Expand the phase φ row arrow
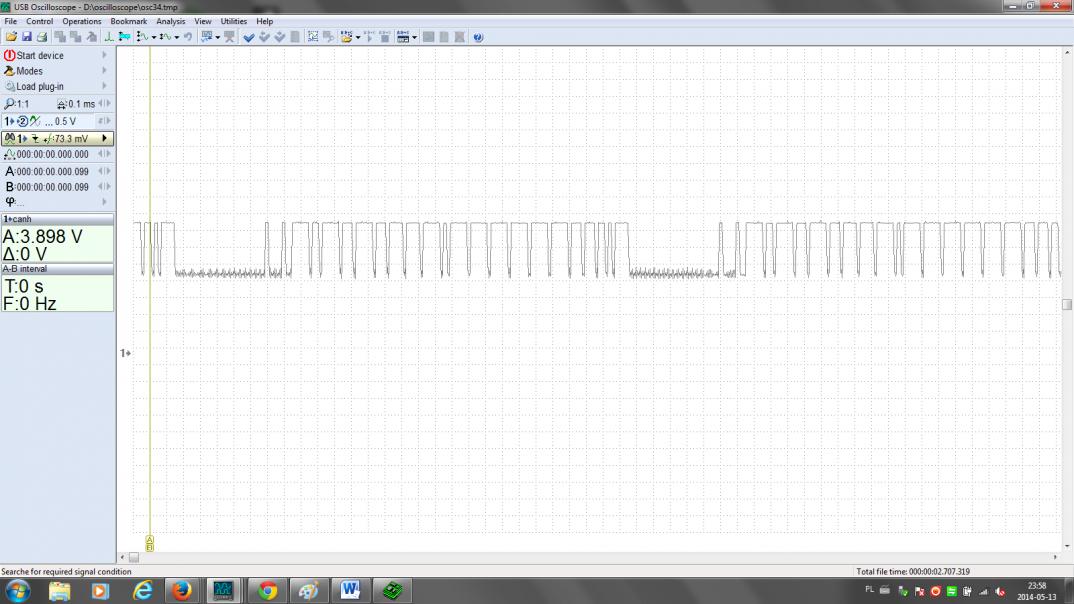The width and height of the screenshot is (1074, 604). tap(105, 201)
